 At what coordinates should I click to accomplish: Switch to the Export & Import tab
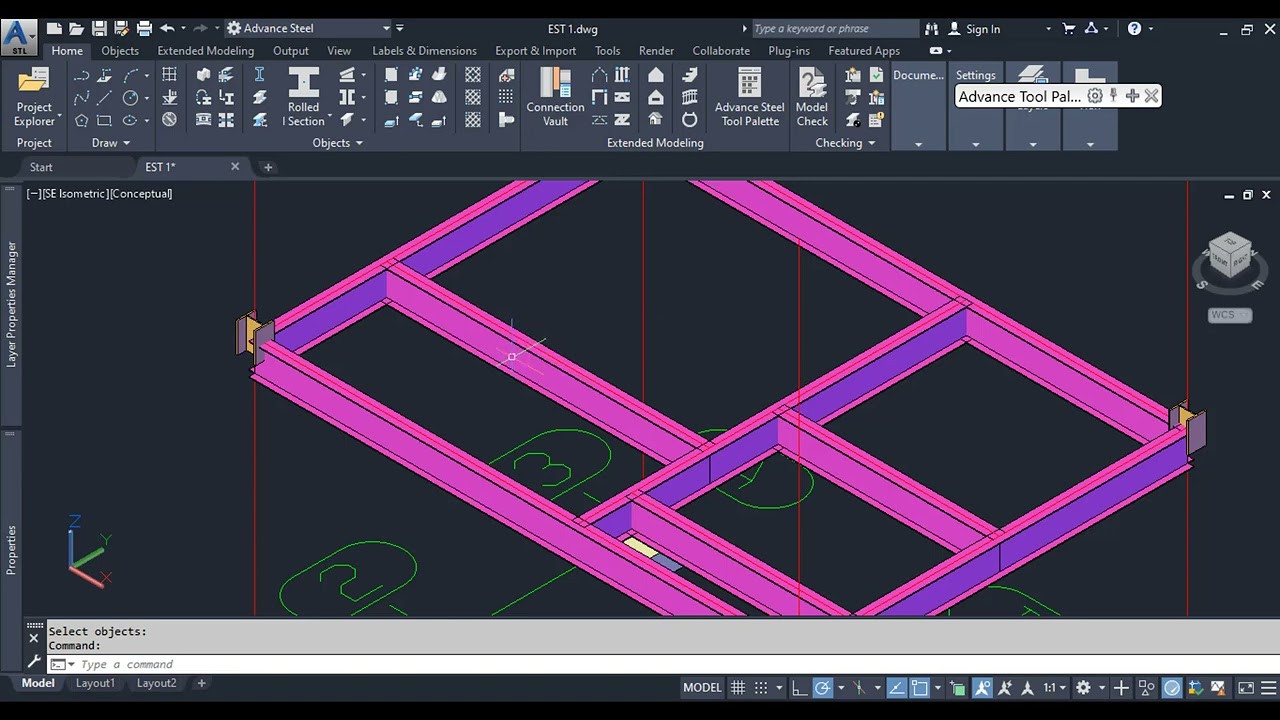click(x=535, y=51)
